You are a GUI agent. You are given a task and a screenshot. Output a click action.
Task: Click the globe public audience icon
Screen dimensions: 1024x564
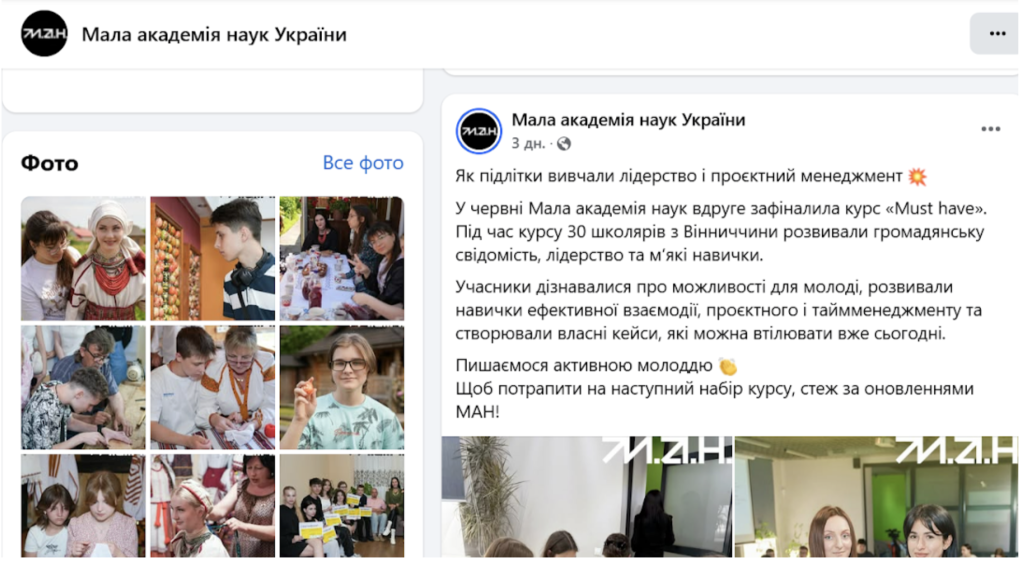pos(564,144)
